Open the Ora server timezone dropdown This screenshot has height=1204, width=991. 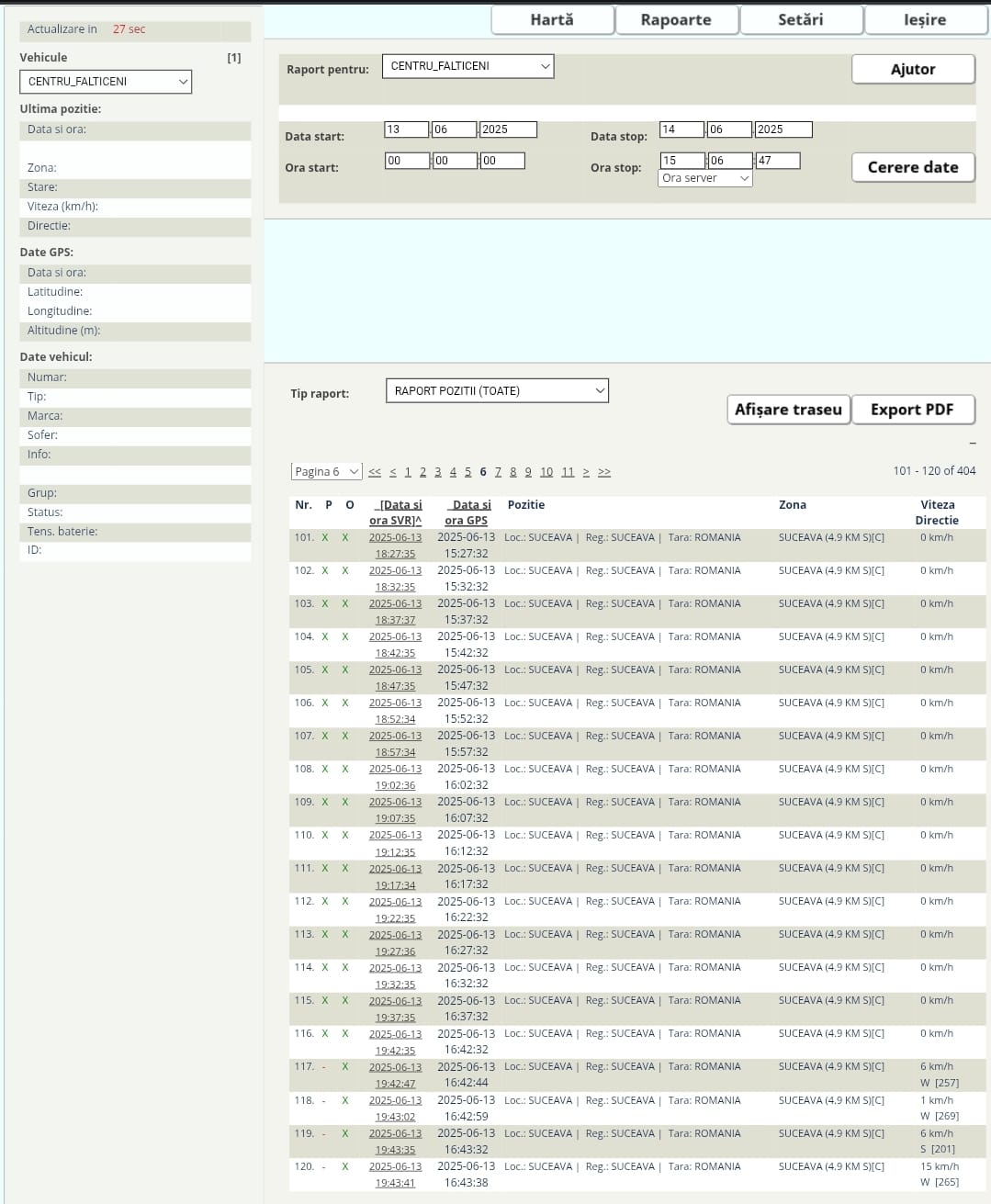coord(704,178)
